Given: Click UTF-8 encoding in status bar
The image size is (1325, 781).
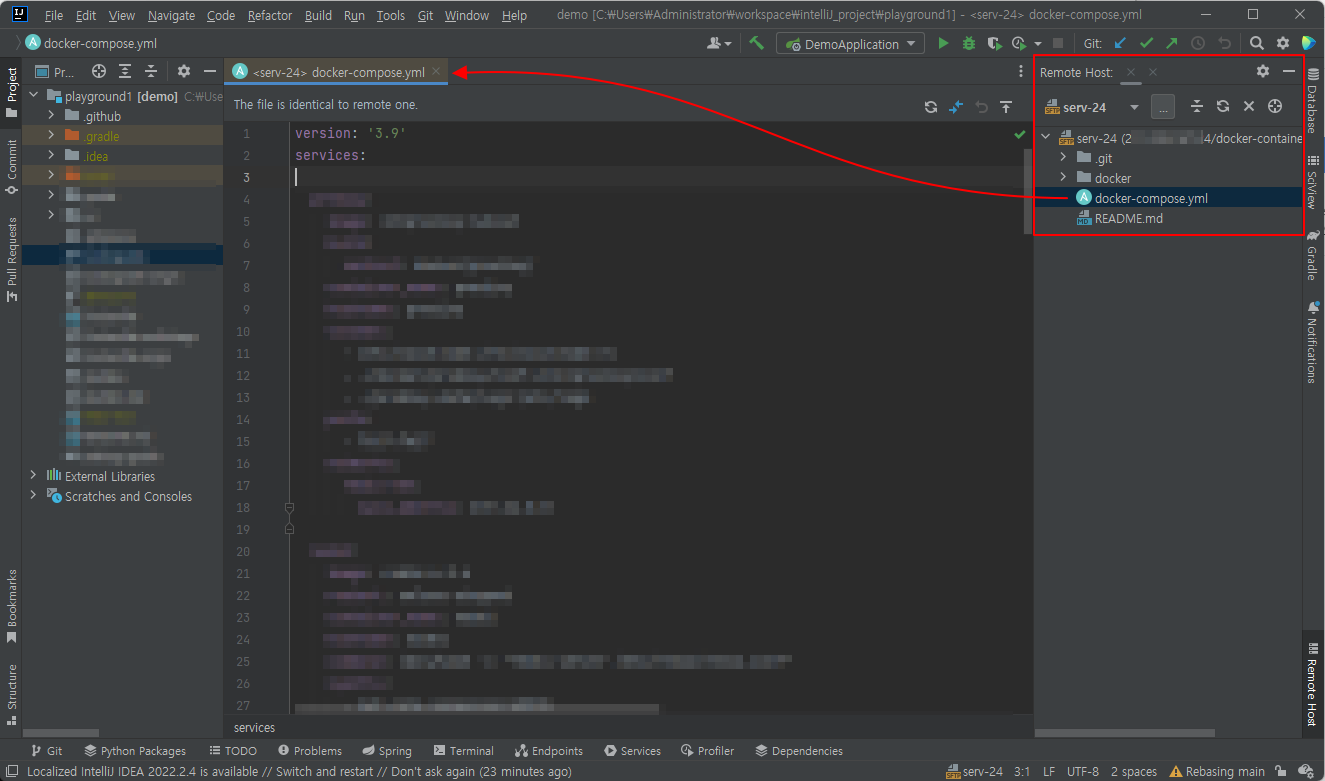Looking at the screenshot, I should 1083,771.
